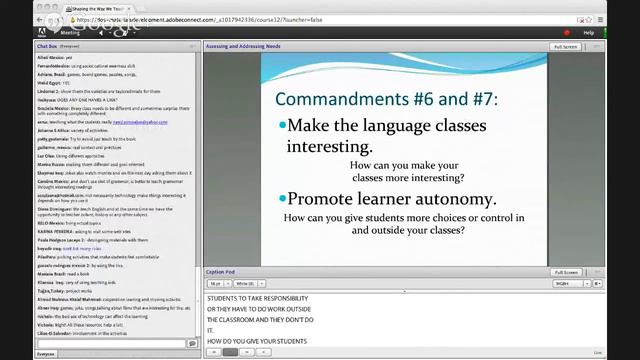
Task: Click the browser back arrow
Action: point(40,20)
